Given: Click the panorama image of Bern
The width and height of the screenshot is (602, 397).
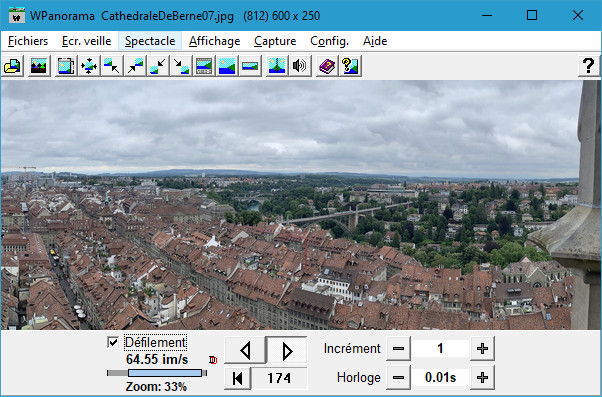Looking at the screenshot, I should (301, 205).
